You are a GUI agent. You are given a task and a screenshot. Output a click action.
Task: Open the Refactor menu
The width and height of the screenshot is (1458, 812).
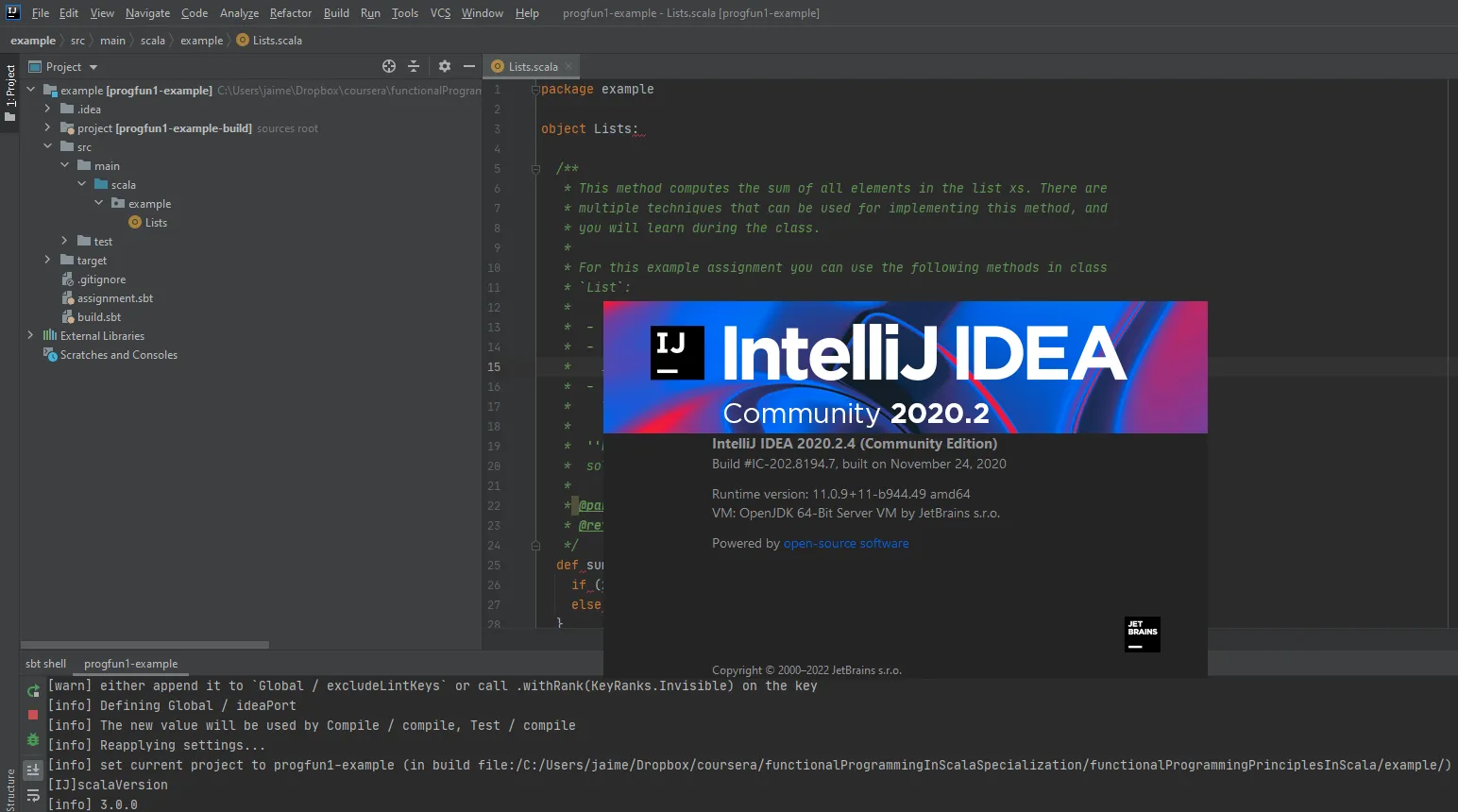[x=291, y=13]
